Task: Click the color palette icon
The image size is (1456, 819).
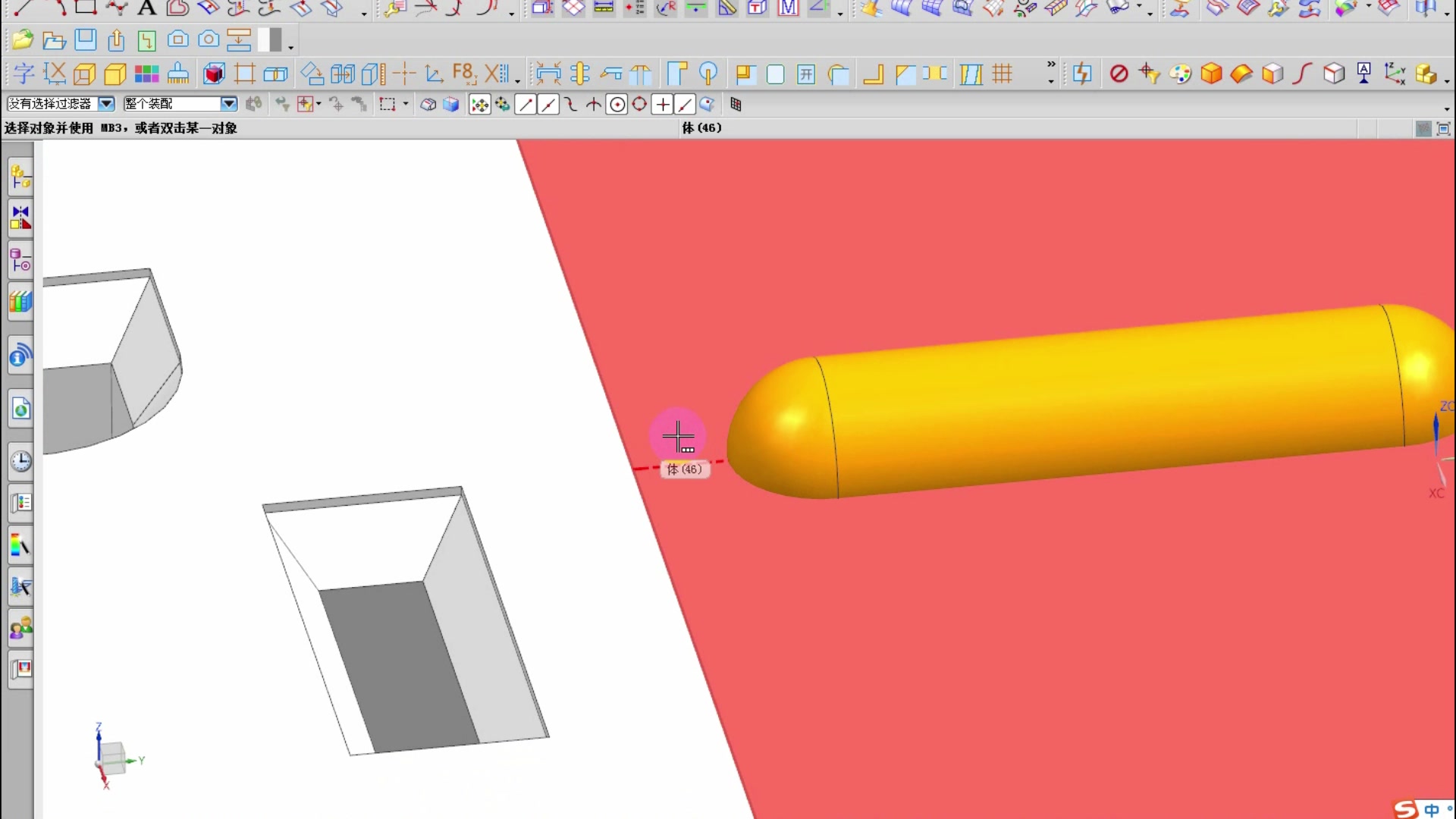Action: 1180,74
